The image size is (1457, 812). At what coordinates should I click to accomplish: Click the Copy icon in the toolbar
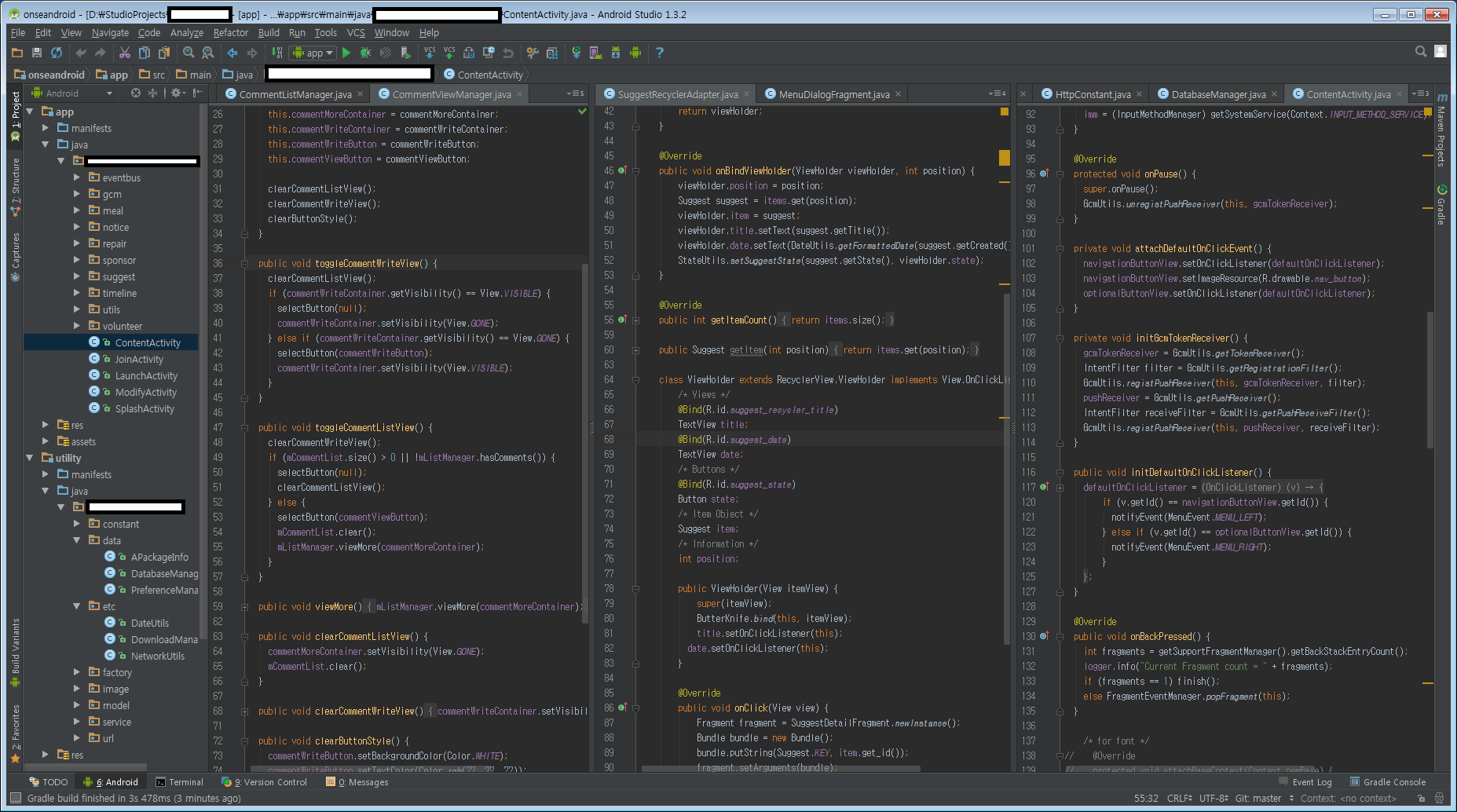click(x=145, y=53)
